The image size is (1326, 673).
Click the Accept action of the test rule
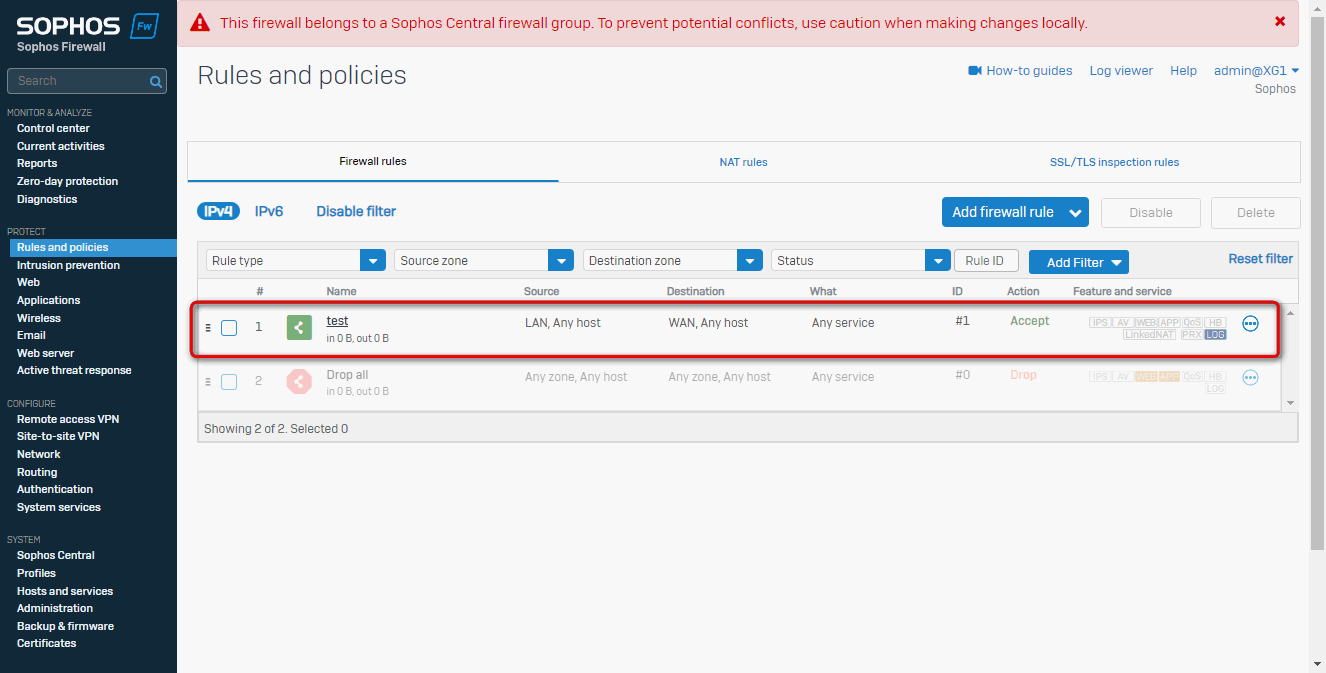[1030, 321]
